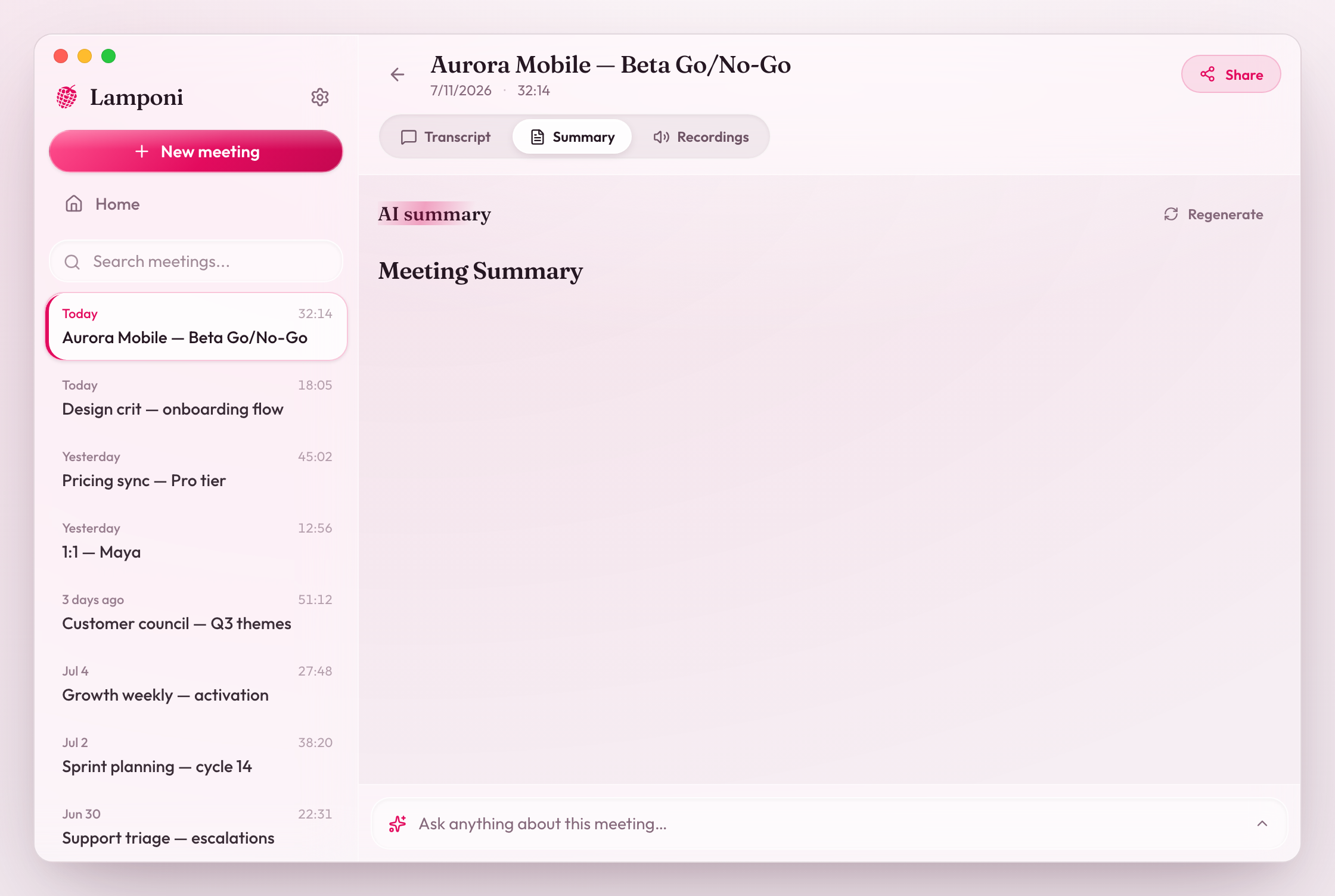Click the Lamponi raspberry logo
The height and width of the screenshot is (896, 1335).
[x=67, y=97]
